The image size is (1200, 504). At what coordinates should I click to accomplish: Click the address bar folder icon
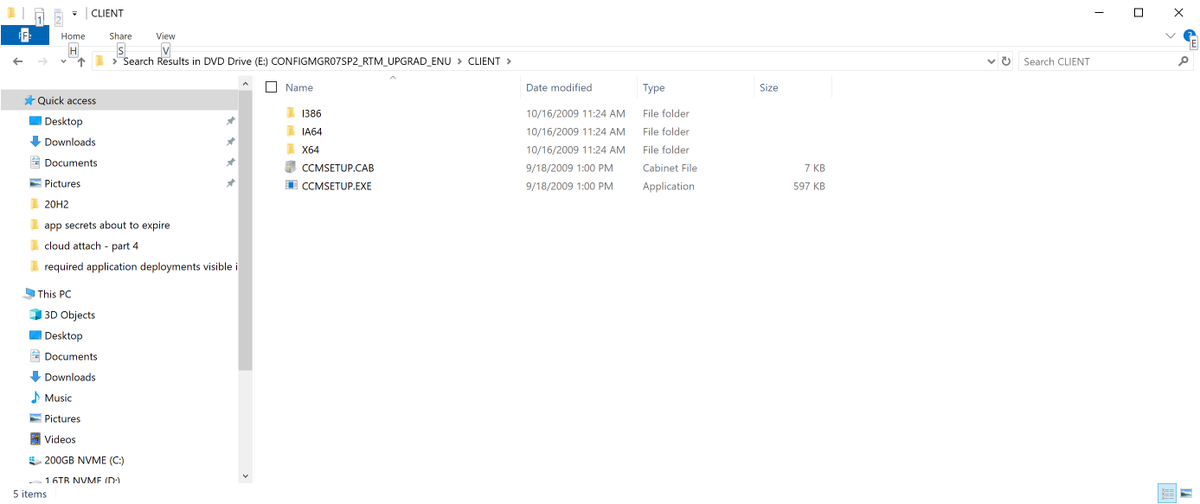pos(100,61)
